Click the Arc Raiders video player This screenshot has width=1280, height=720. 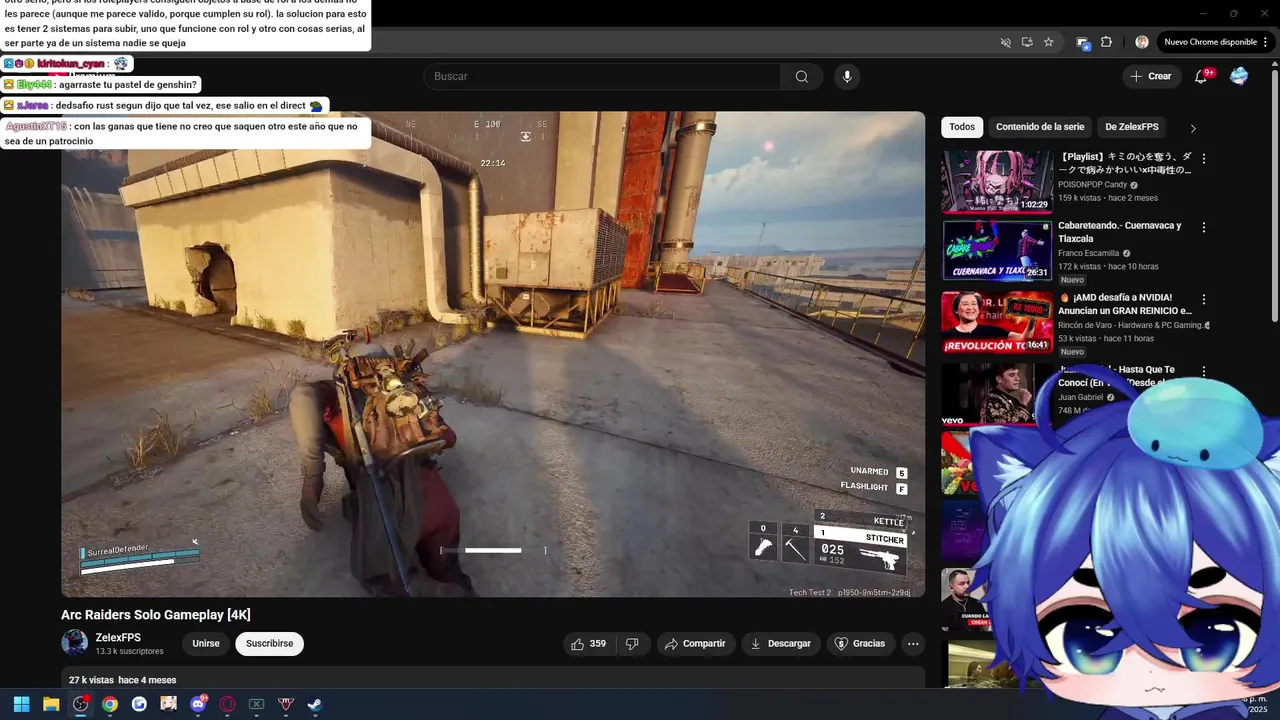pos(493,354)
